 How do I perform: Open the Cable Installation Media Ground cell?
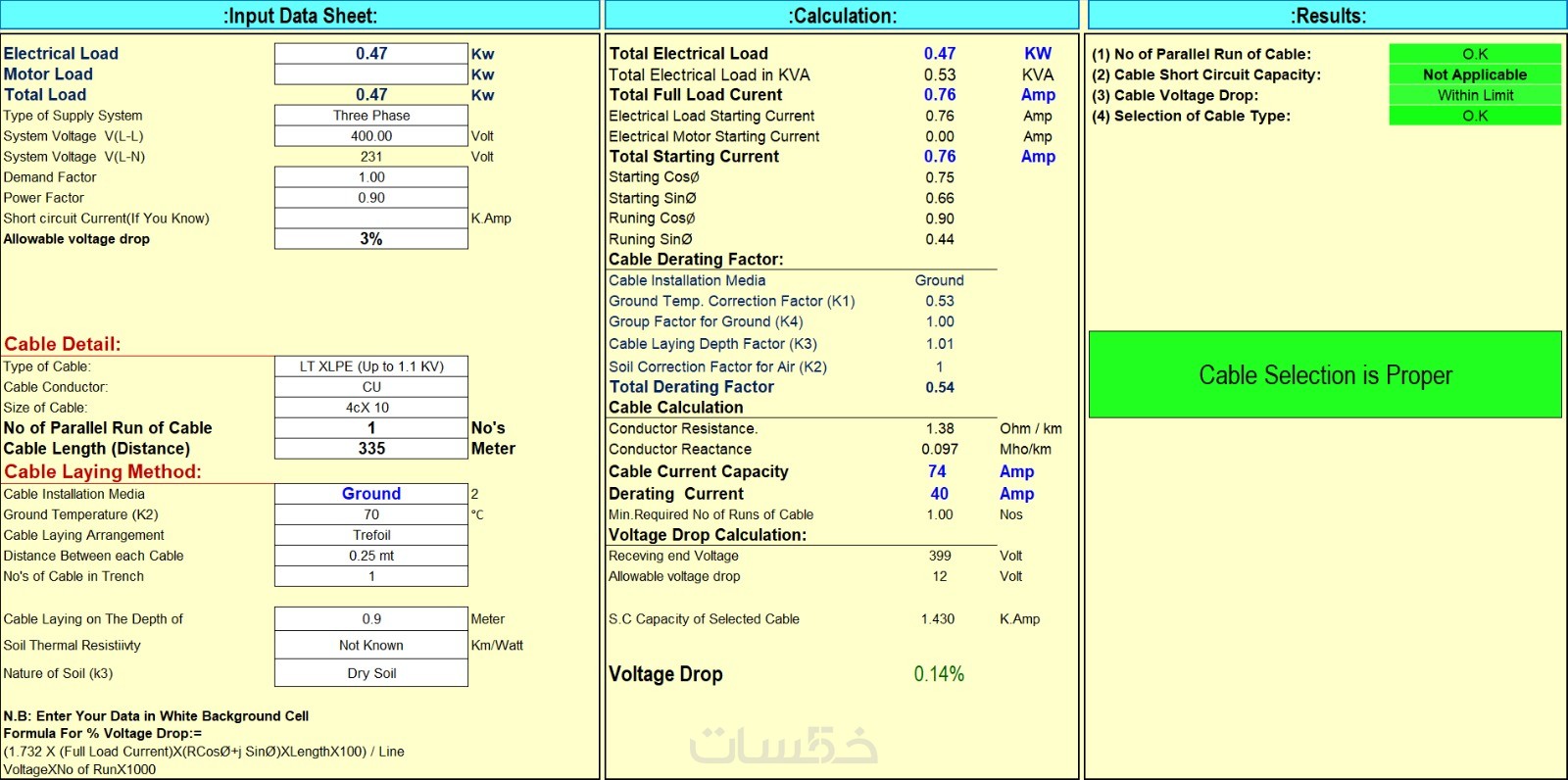(x=371, y=494)
